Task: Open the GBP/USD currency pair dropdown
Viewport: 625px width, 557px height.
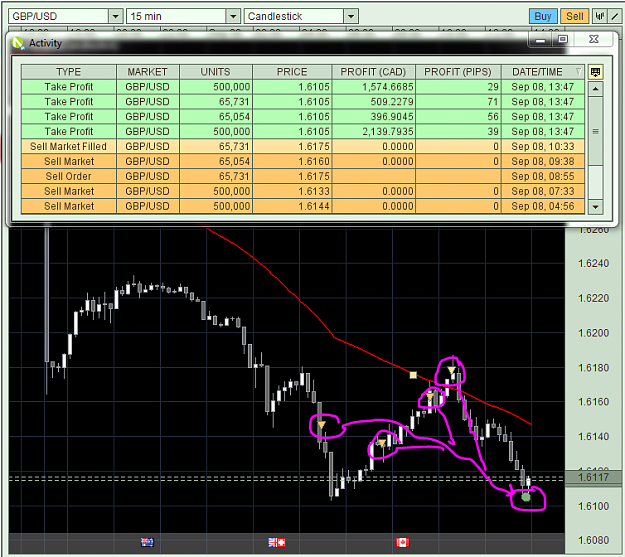Action: click(115, 16)
